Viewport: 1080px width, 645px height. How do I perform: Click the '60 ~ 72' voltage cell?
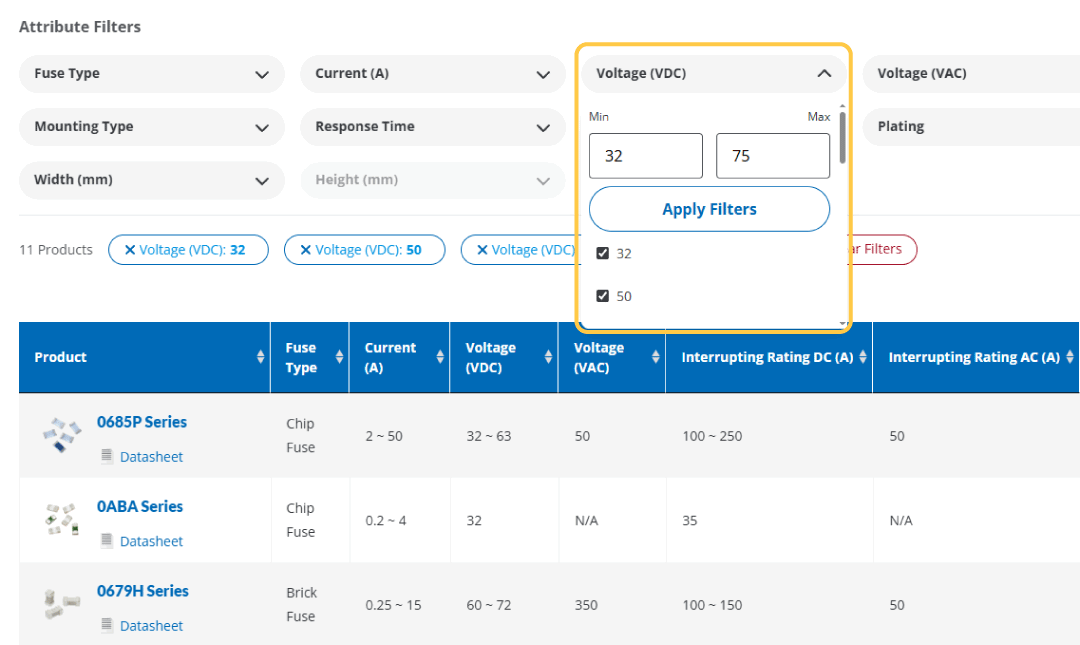click(489, 605)
